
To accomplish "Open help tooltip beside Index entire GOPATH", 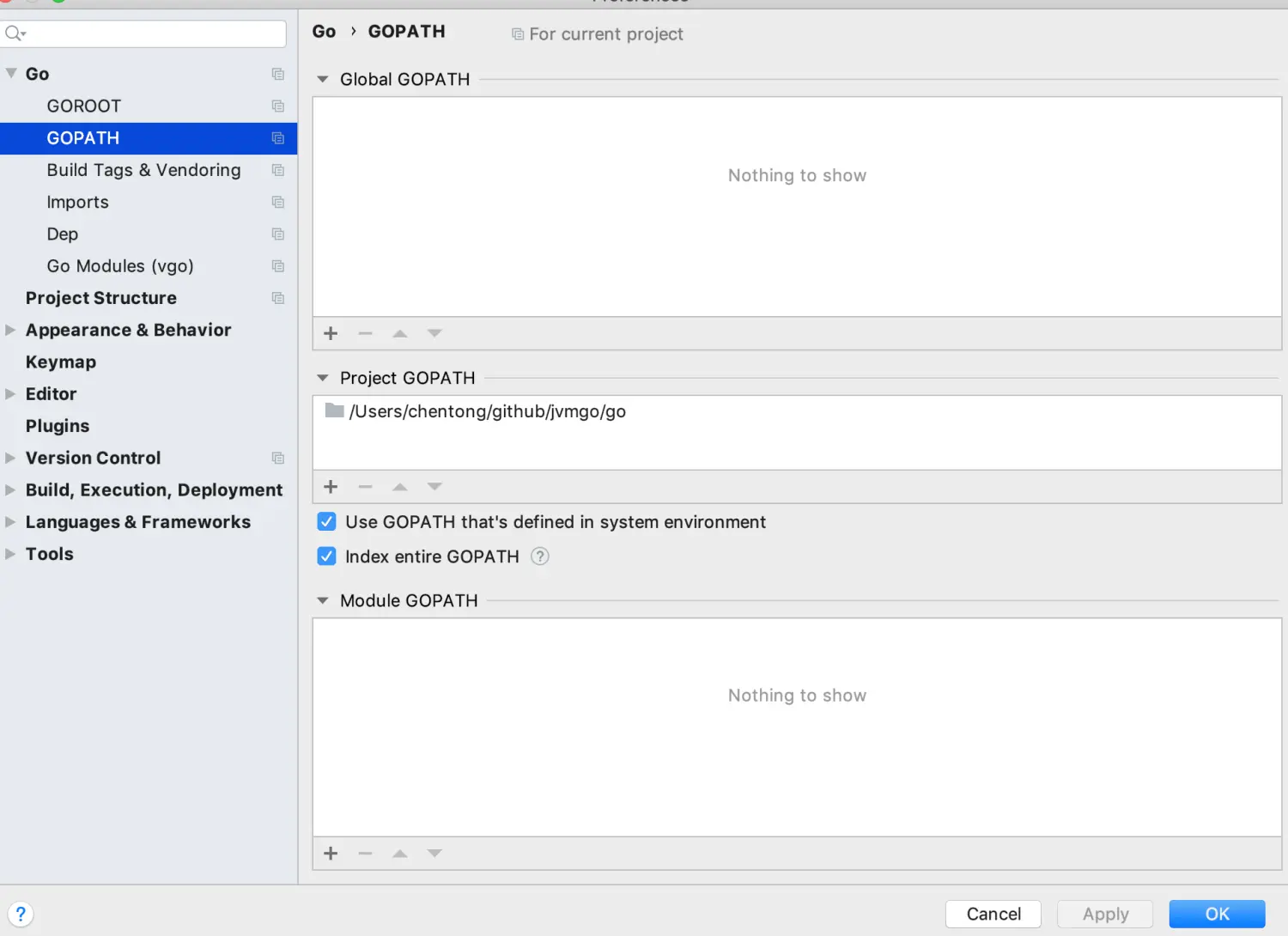I will tap(539, 556).
